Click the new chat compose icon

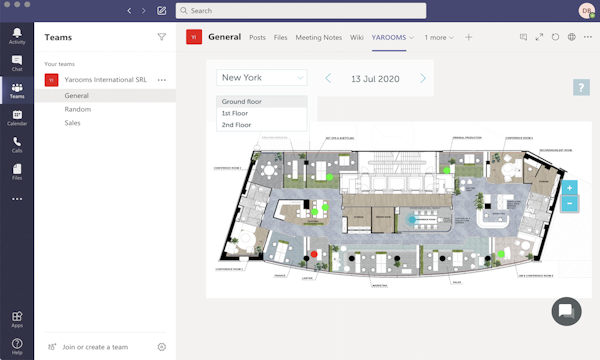pyautogui.click(x=161, y=11)
